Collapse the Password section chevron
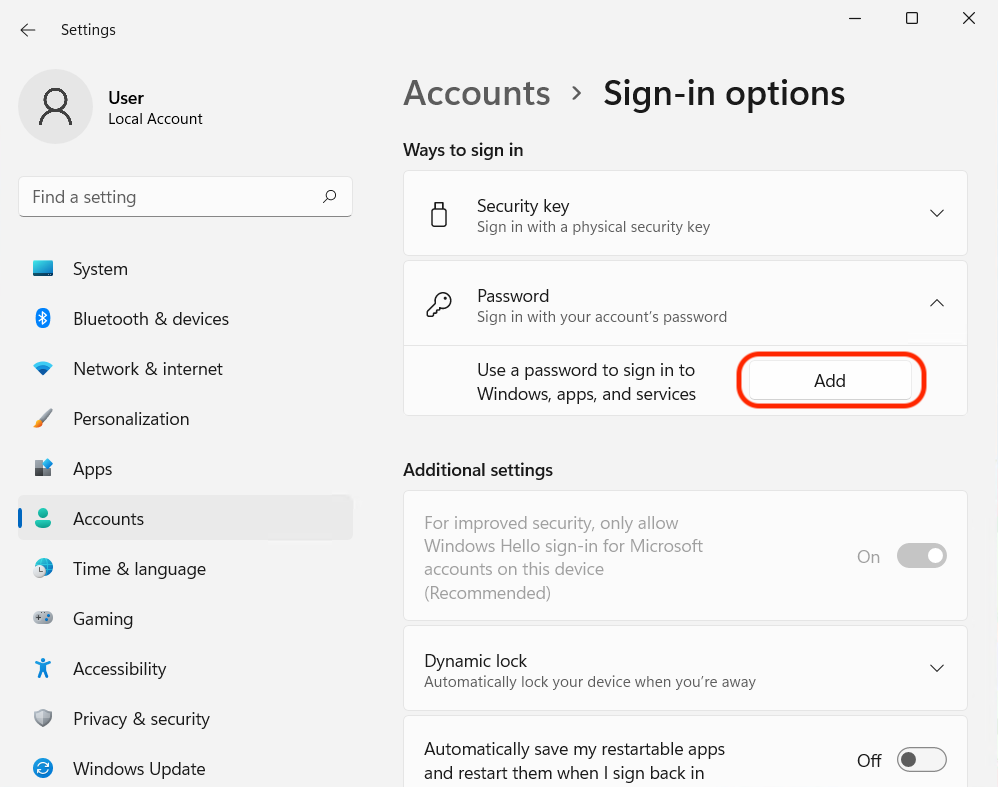The width and height of the screenshot is (998, 787). tap(937, 303)
